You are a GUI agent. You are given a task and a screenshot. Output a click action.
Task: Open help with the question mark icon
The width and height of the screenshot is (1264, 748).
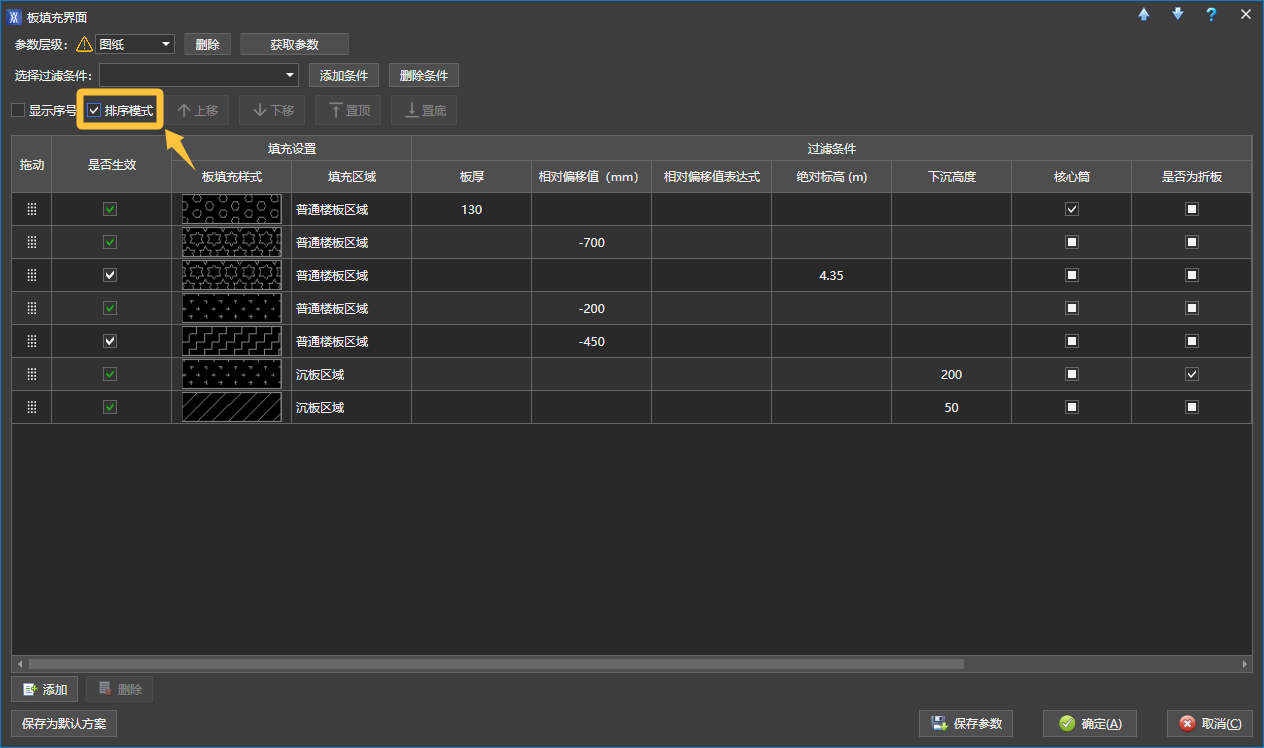(1211, 14)
